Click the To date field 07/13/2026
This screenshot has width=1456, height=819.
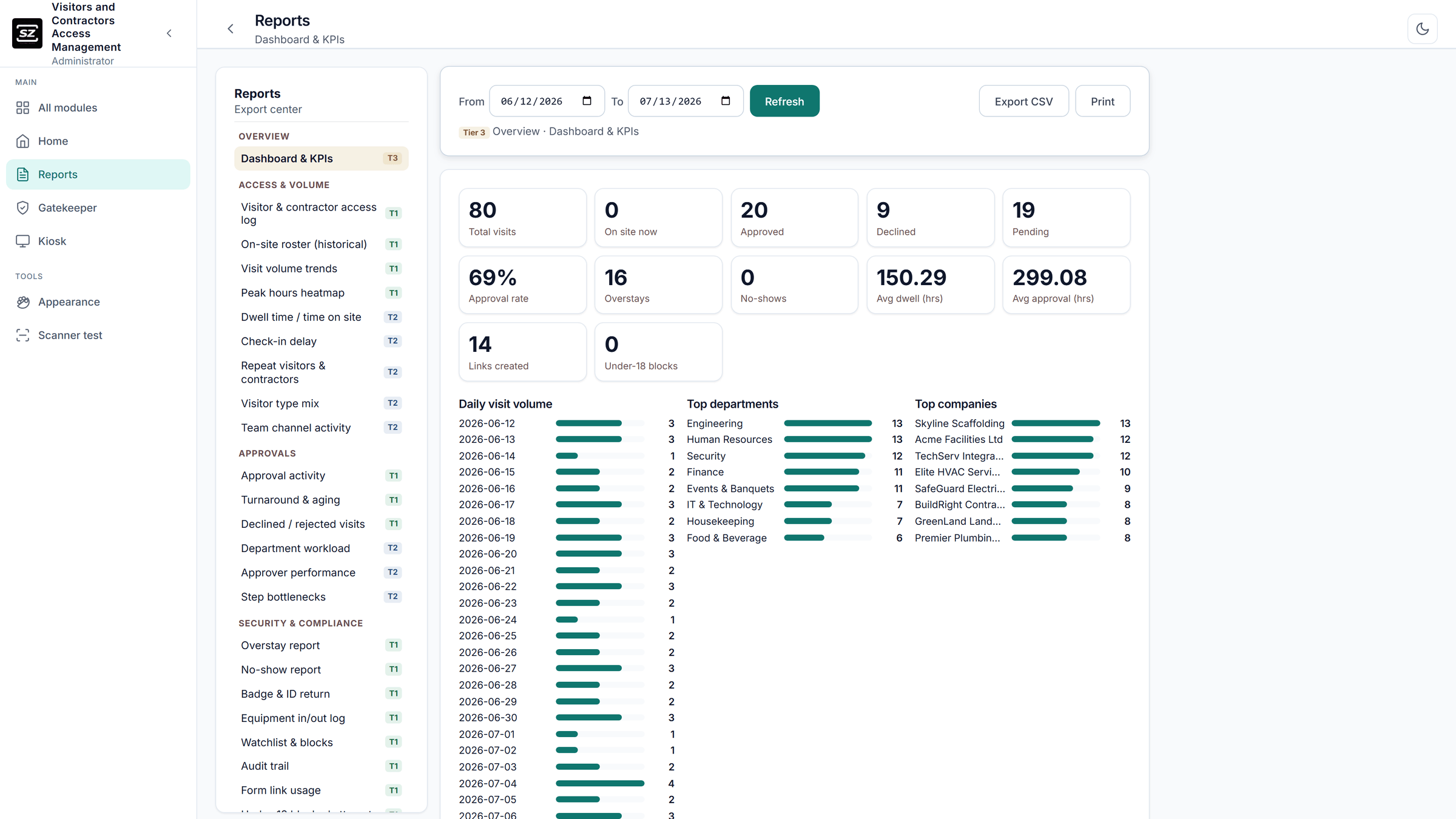tap(686, 101)
